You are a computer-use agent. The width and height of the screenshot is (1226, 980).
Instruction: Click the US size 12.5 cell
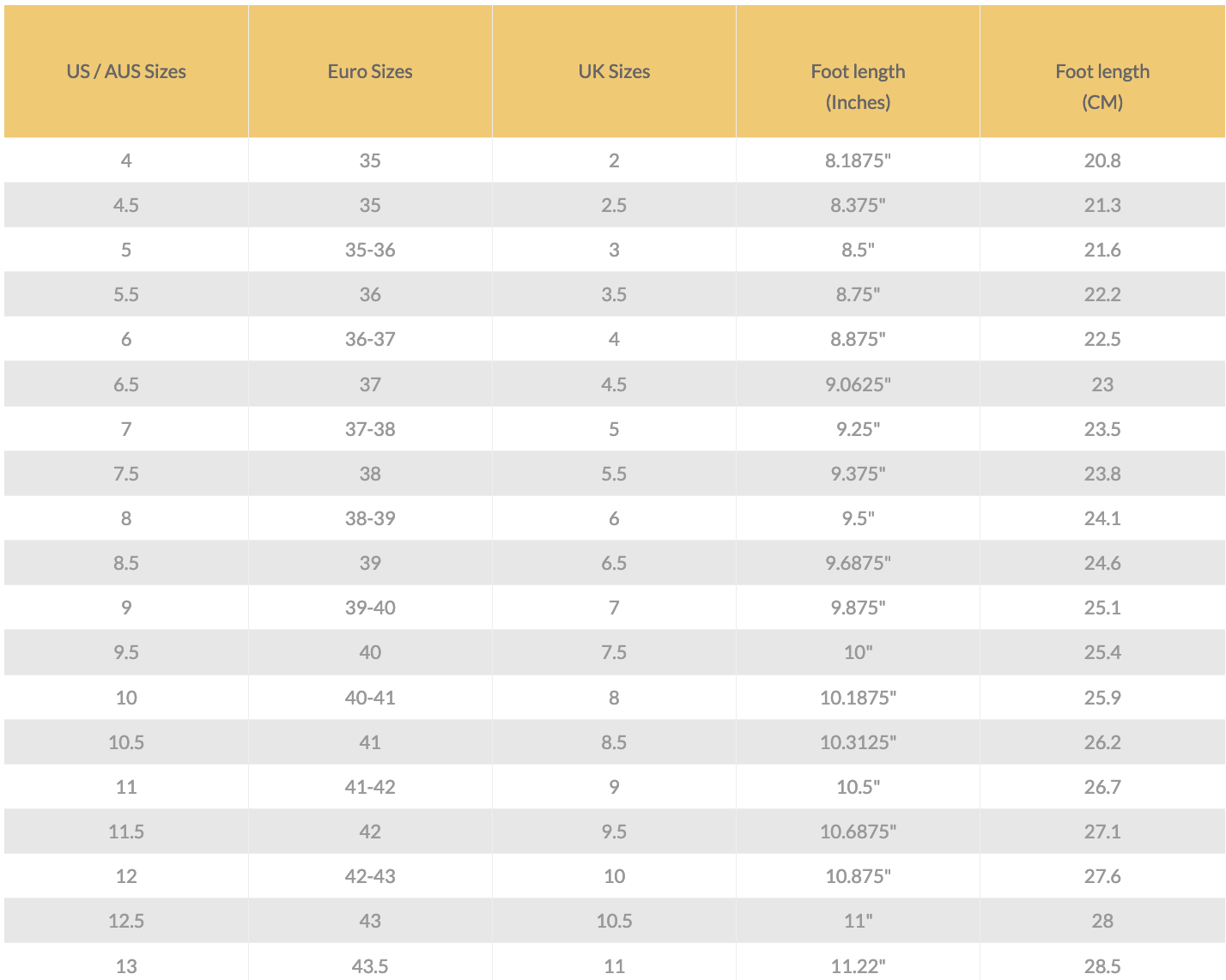point(126,921)
